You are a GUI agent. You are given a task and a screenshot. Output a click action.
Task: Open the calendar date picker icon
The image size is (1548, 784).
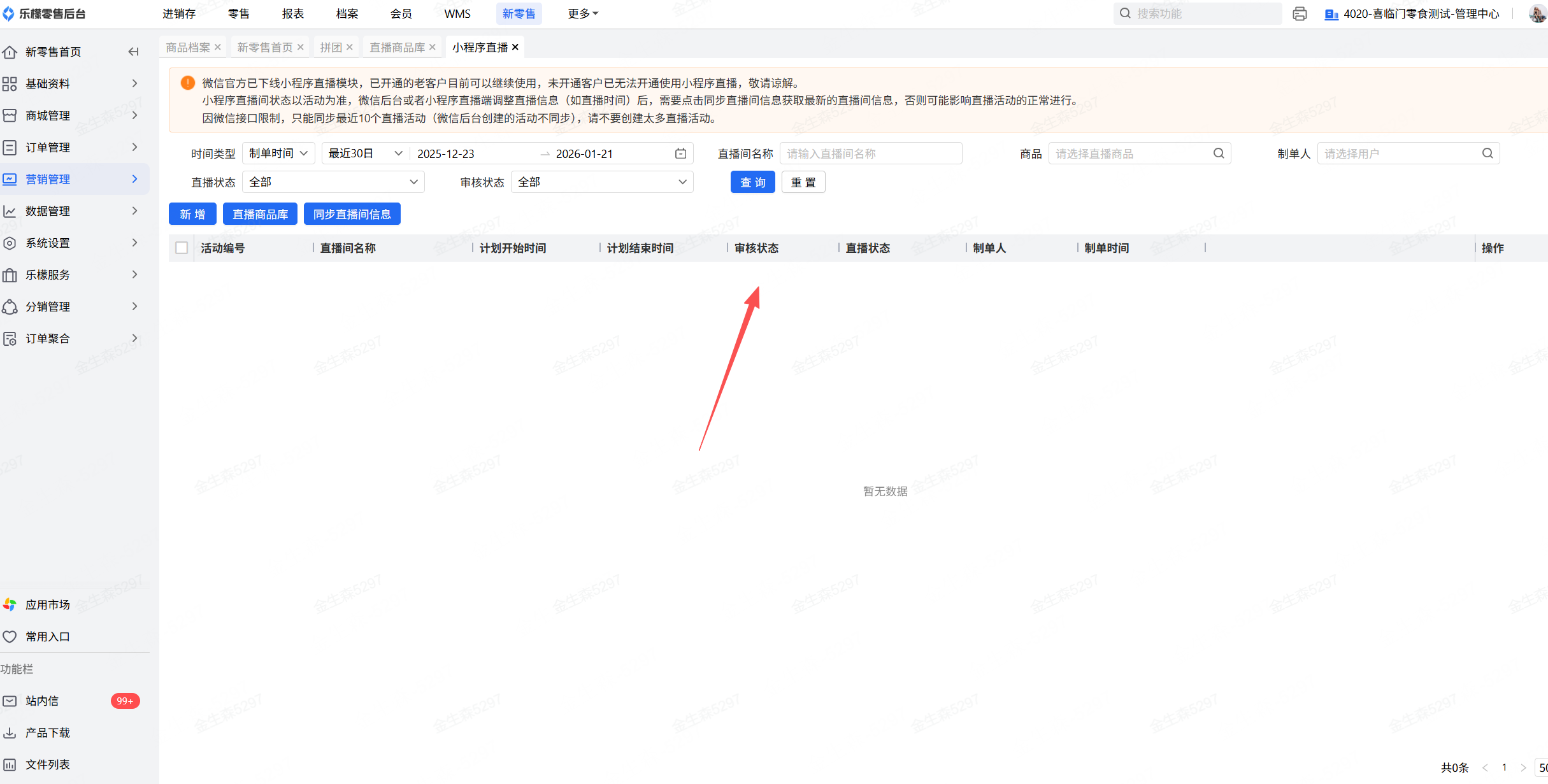pyautogui.click(x=680, y=153)
